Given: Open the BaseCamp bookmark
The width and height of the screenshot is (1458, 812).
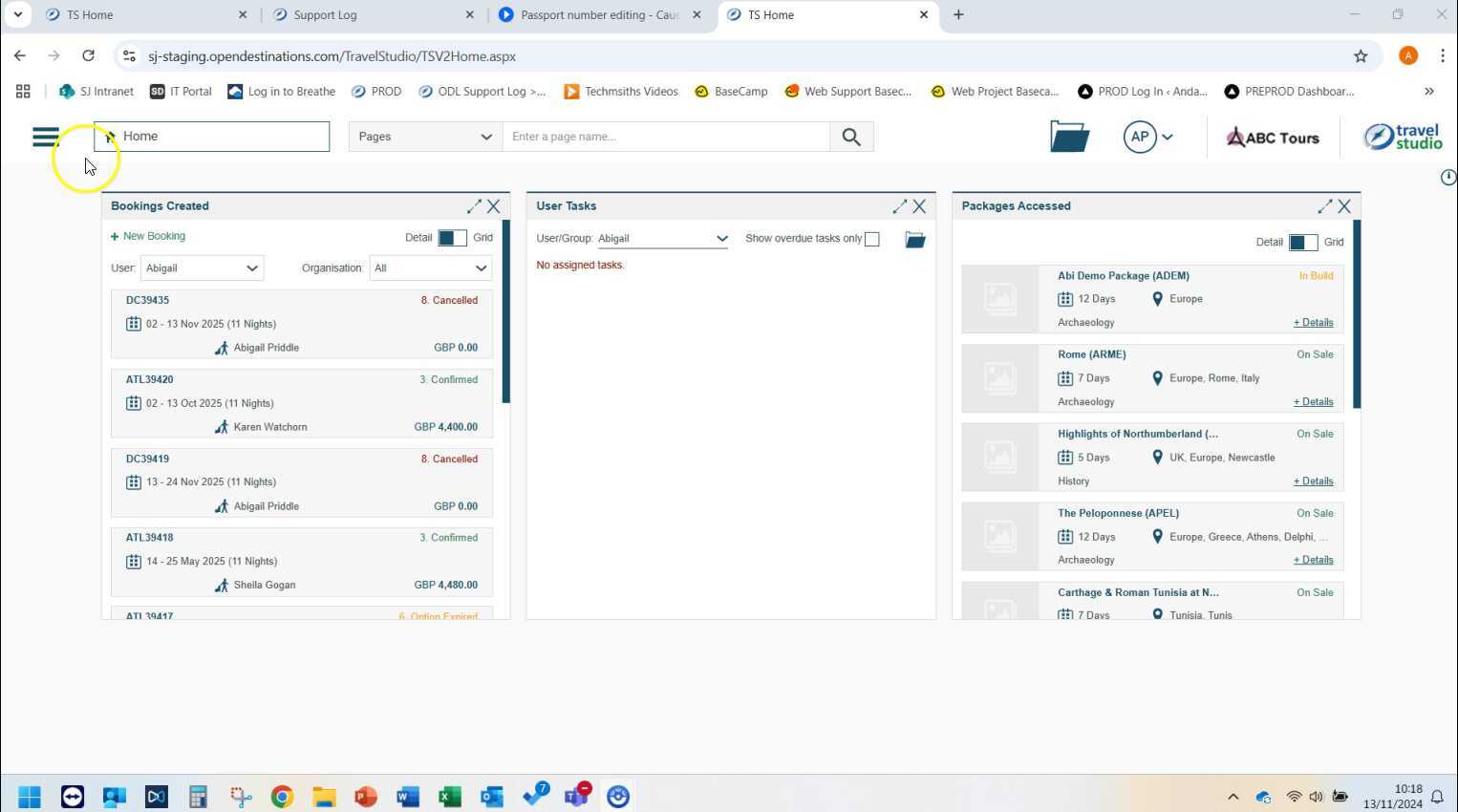Looking at the screenshot, I should [731, 92].
